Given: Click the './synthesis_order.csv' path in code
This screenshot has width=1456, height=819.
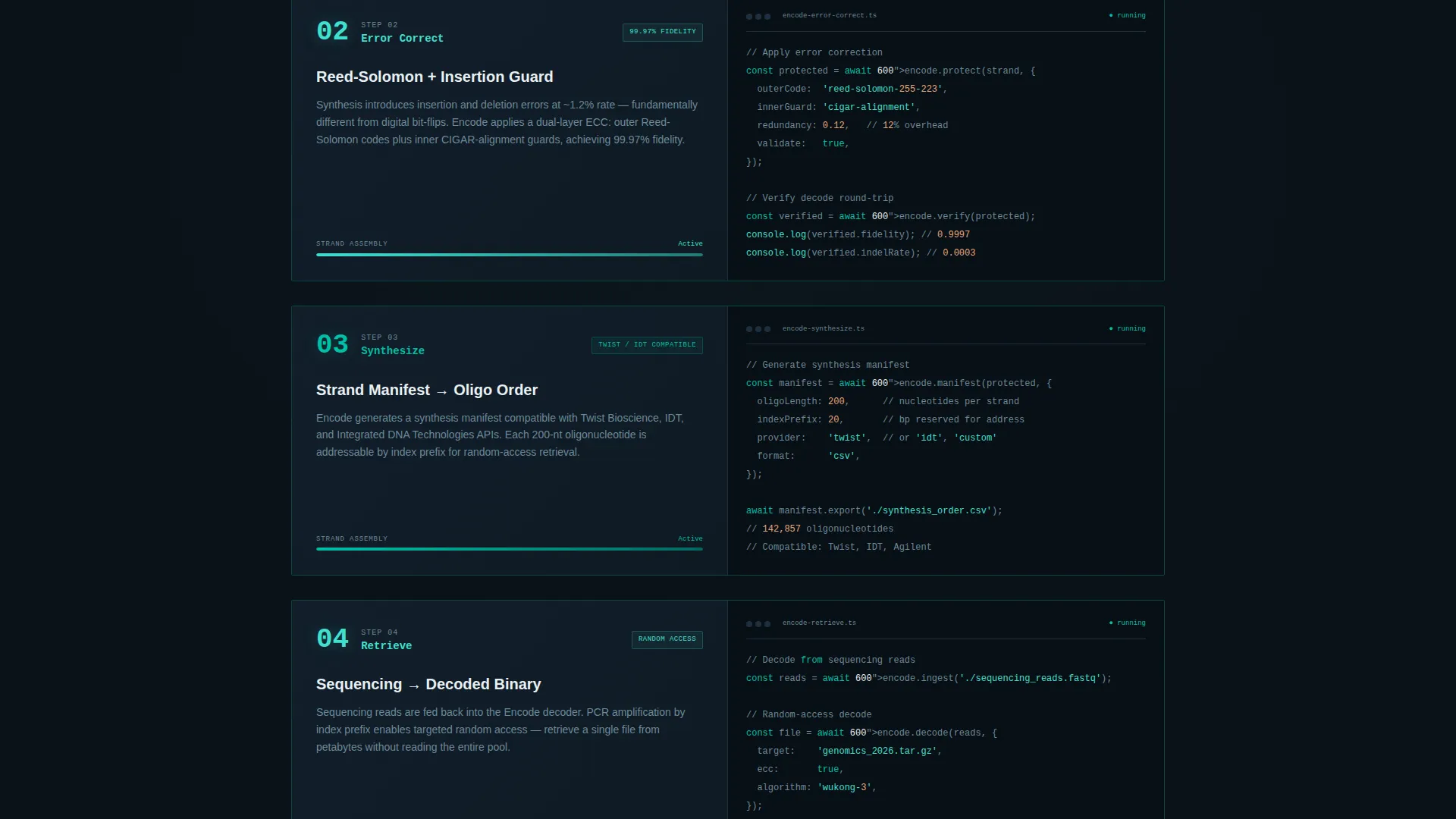Looking at the screenshot, I should pyautogui.click(x=929, y=511).
